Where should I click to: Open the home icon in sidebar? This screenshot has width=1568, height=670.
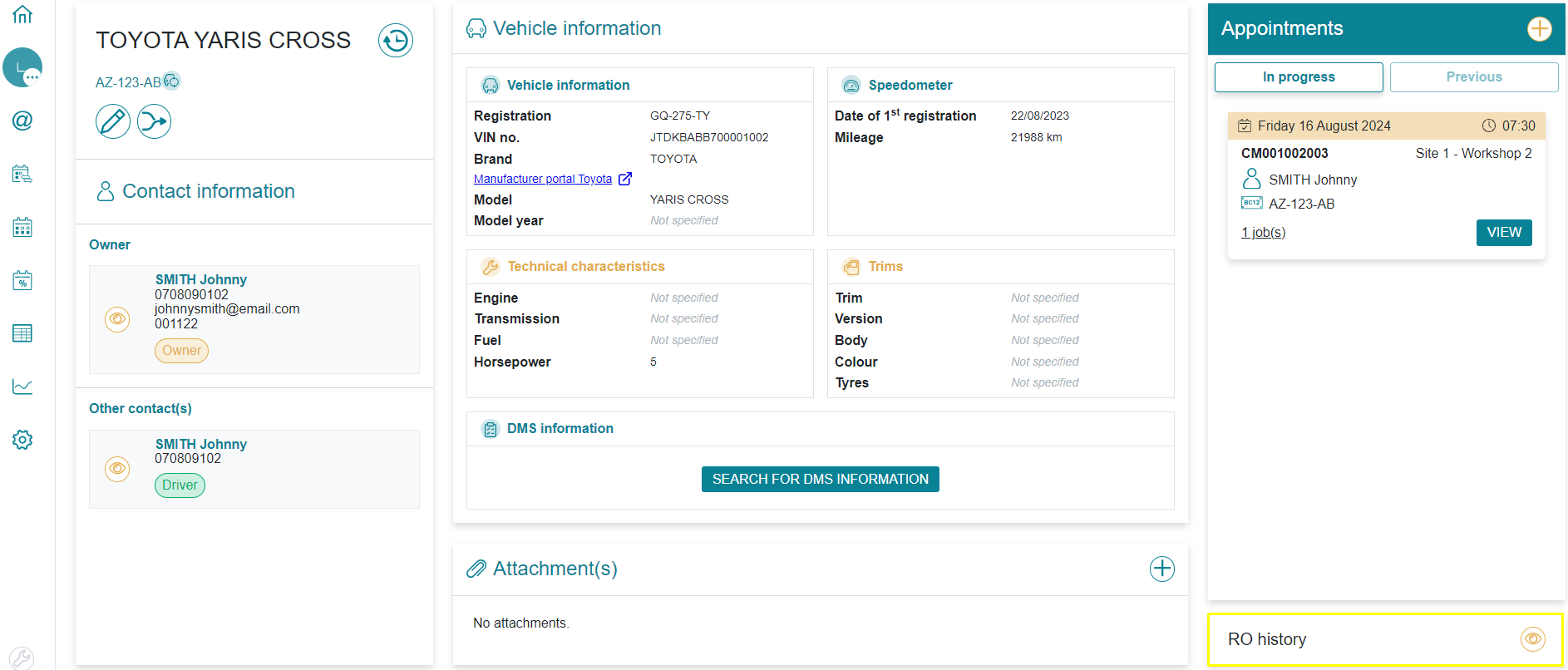22,14
